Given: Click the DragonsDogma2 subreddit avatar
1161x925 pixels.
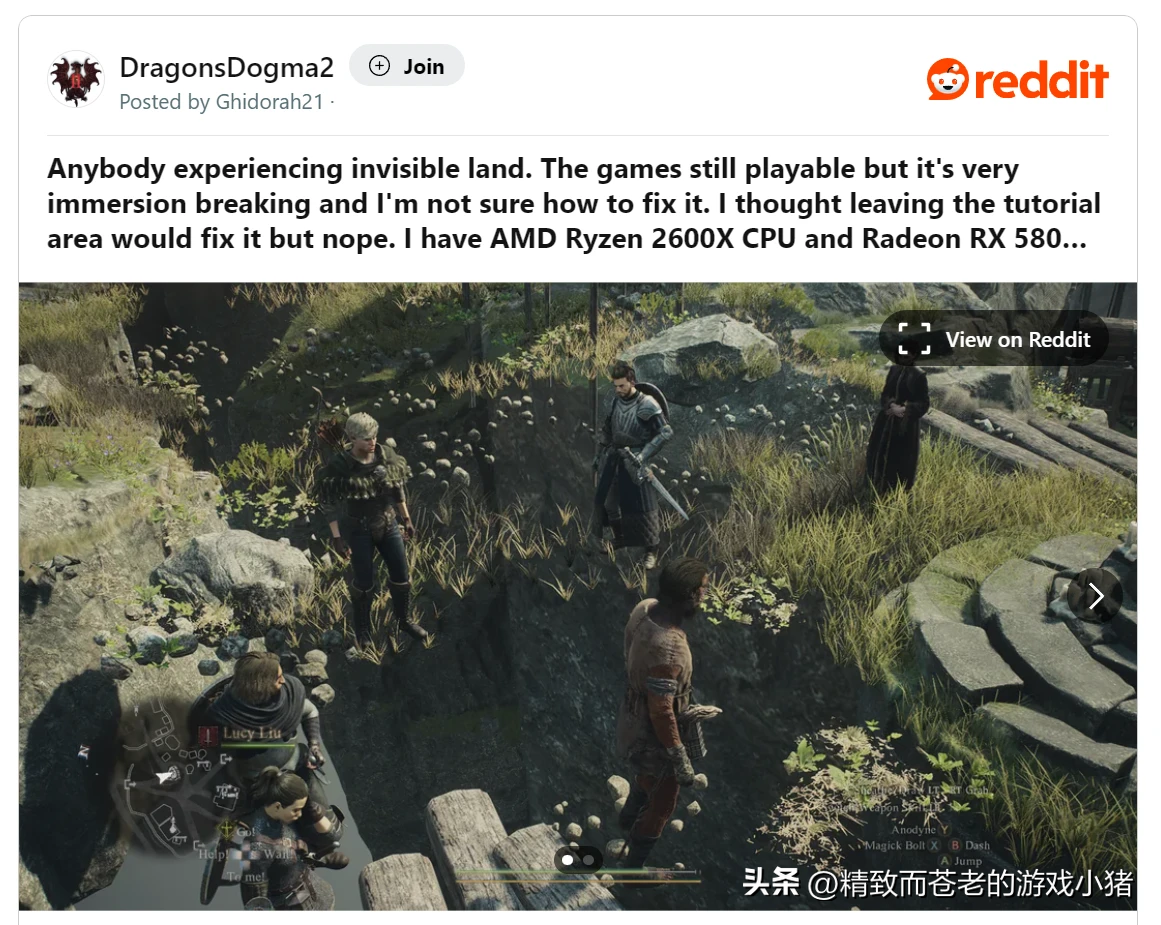Looking at the screenshot, I should (76, 79).
